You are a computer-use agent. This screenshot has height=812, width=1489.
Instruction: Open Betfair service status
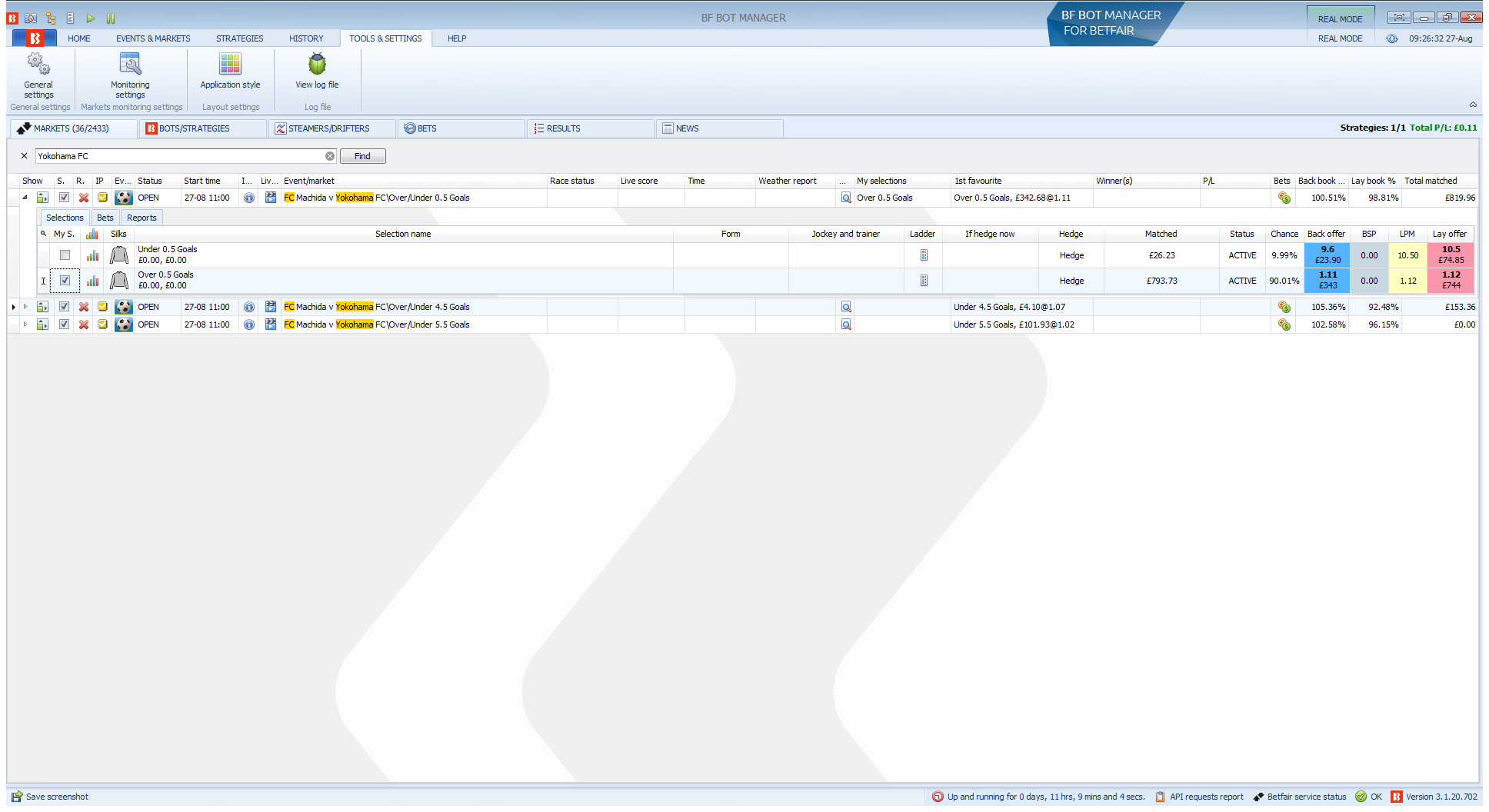point(1300,797)
